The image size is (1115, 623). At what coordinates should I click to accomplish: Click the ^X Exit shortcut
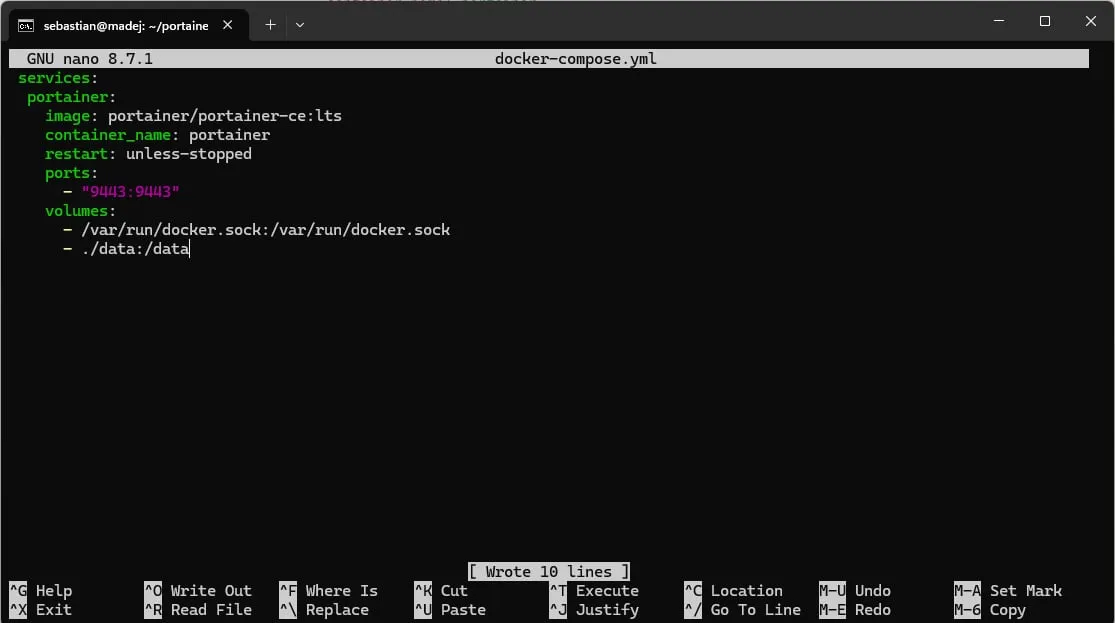coord(41,609)
